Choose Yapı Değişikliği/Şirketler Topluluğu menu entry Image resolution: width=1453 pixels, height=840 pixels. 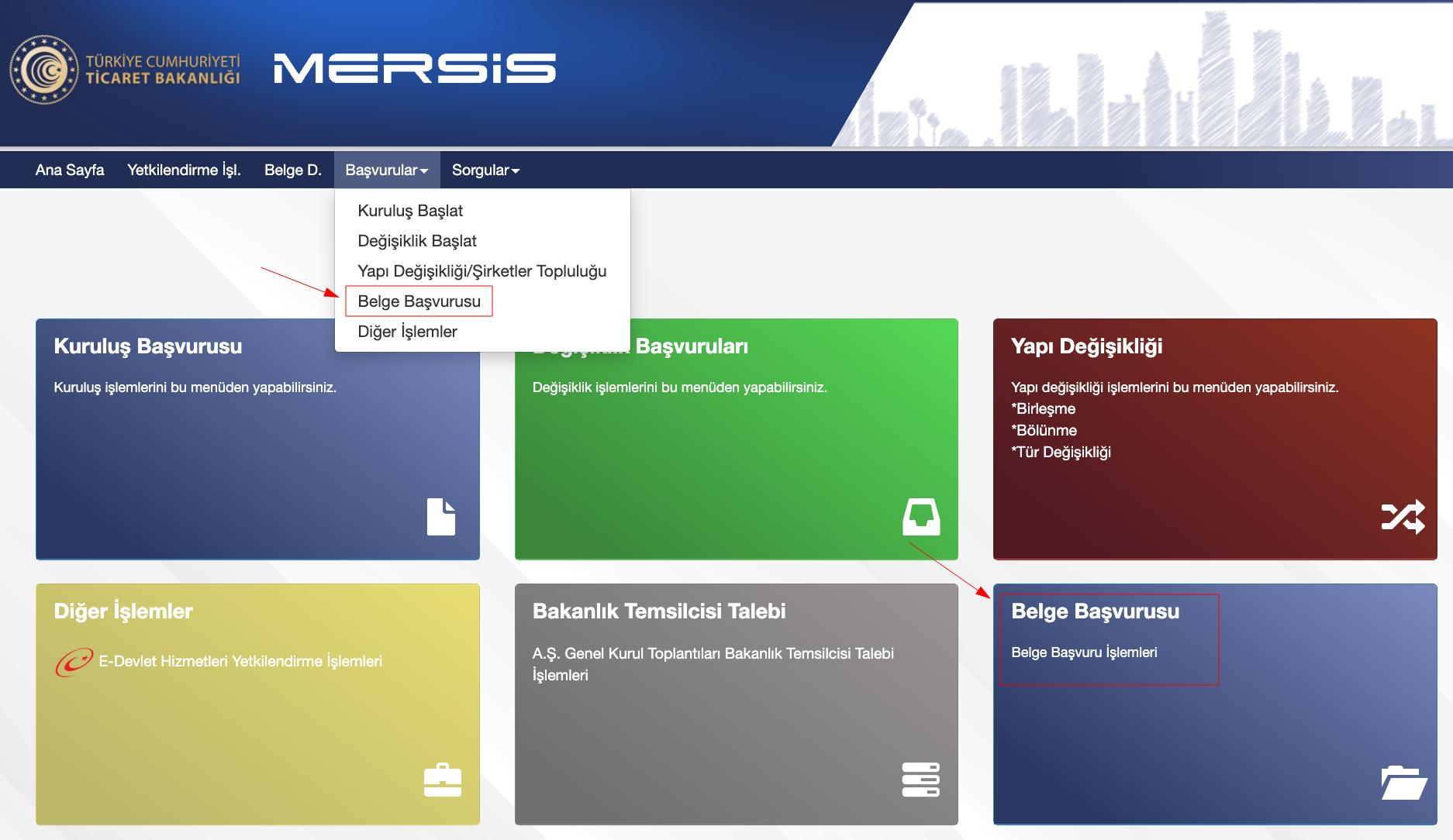point(482,271)
